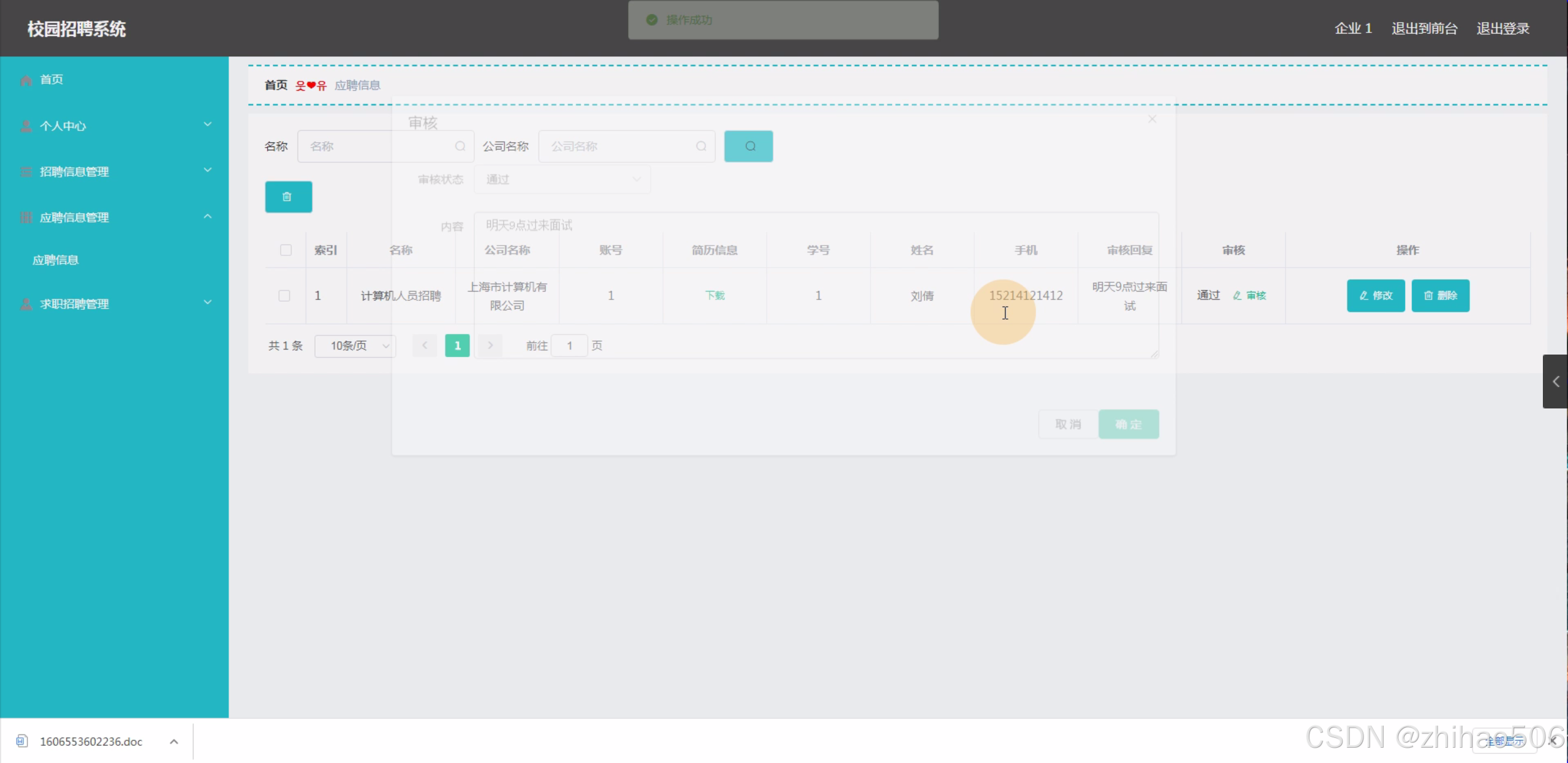Check the row 1 checkbox

[x=284, y=296]
